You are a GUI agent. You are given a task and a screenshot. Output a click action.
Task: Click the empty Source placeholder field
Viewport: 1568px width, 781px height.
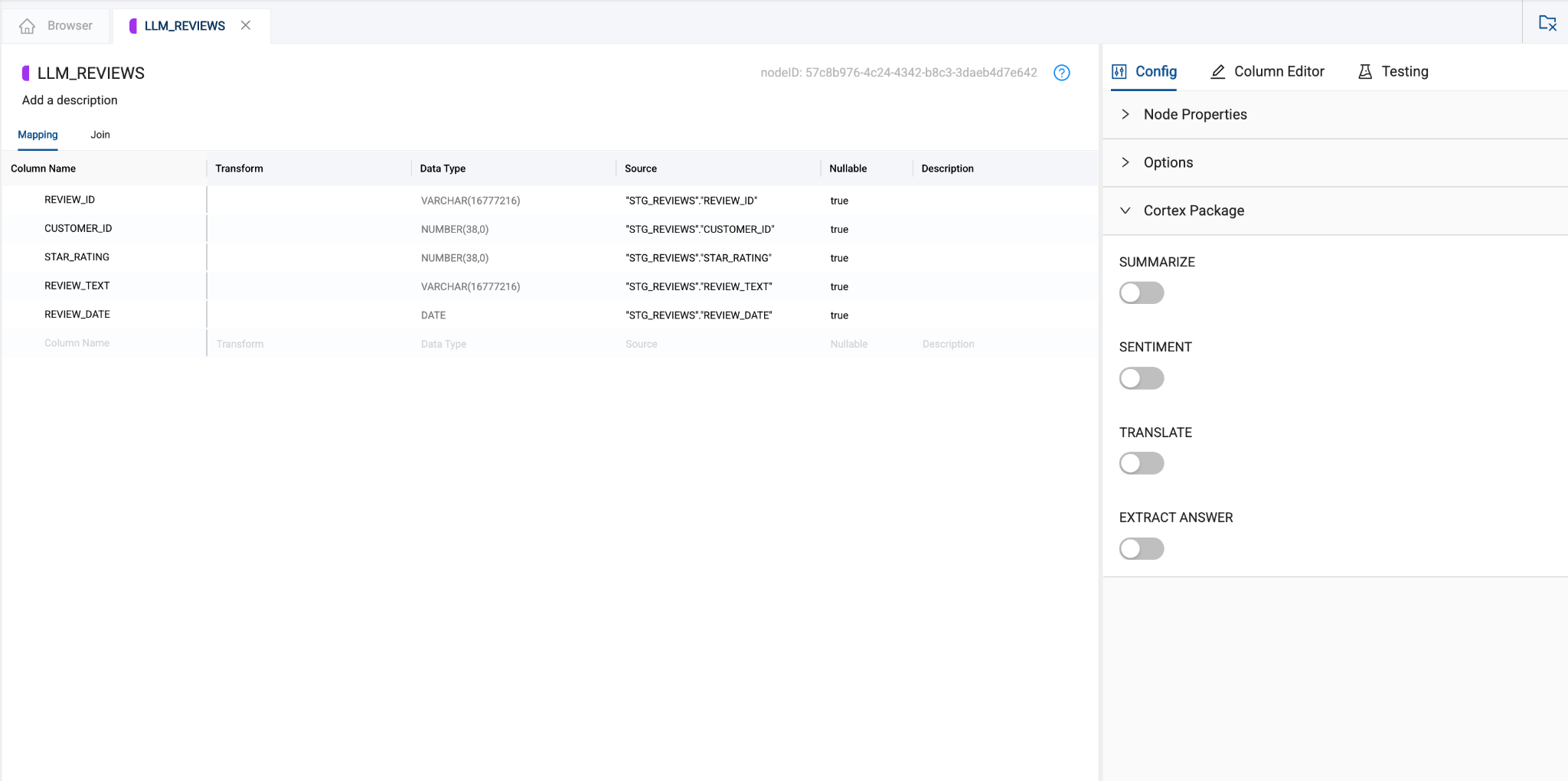point(642,345)
